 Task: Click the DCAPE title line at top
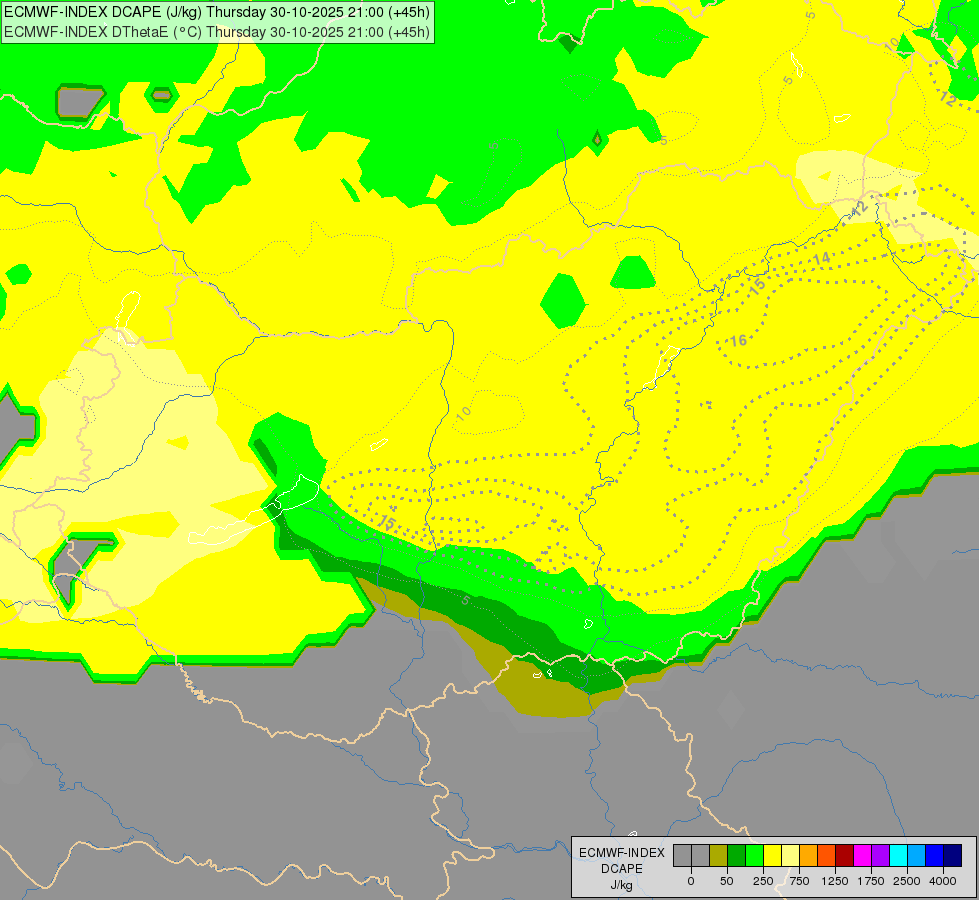tap(217, 12)
